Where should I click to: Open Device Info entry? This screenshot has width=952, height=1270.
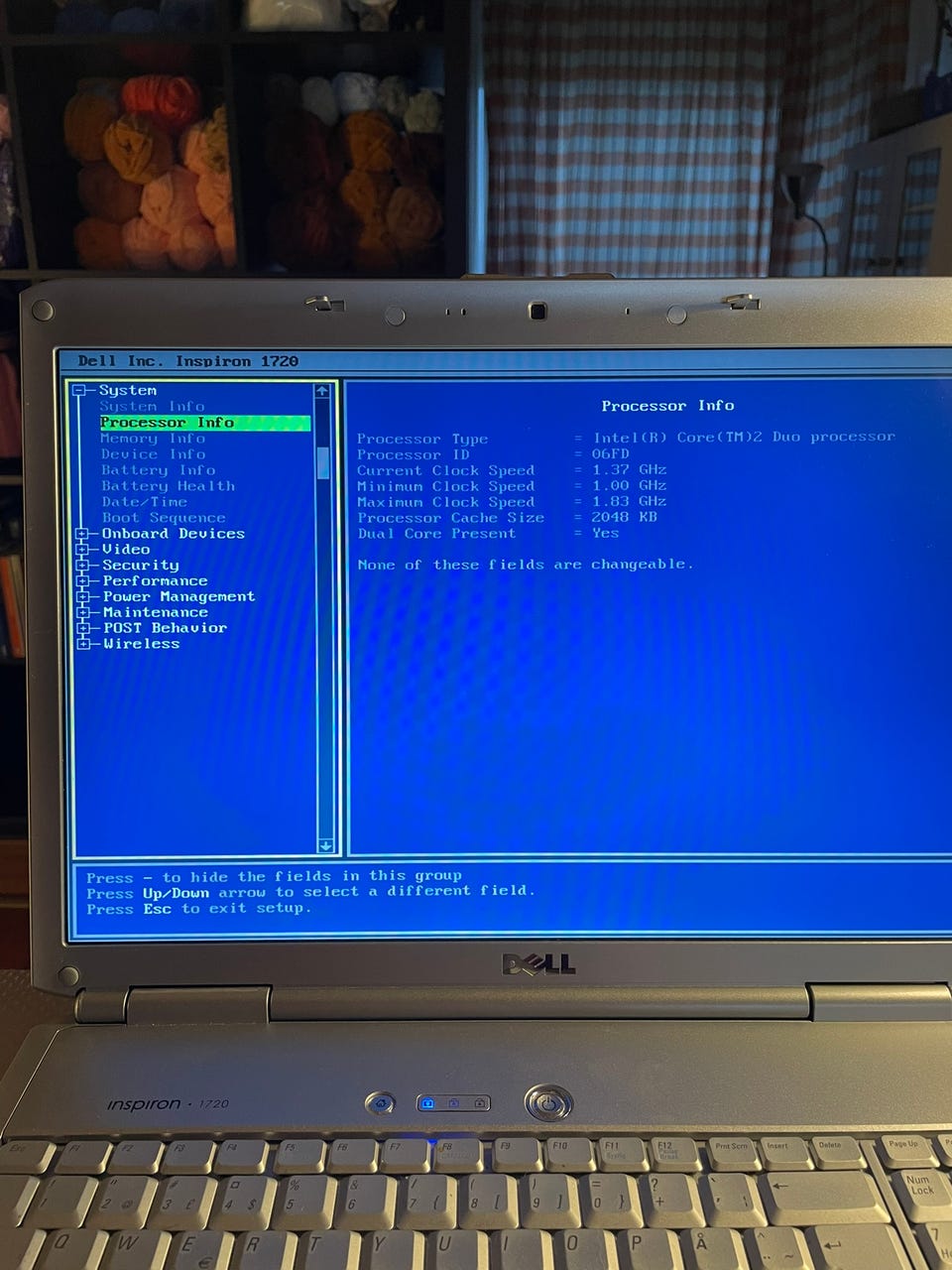pos(153,454)
